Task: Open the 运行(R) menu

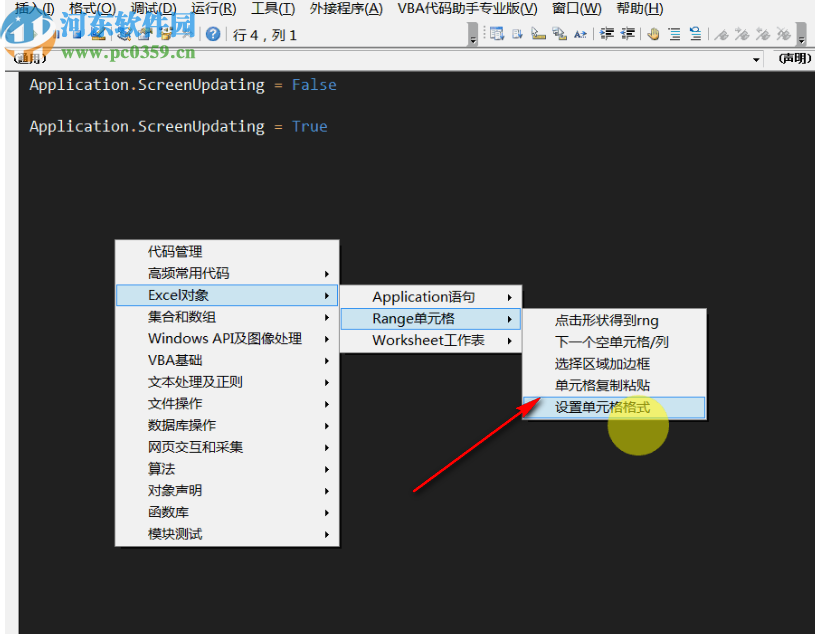Action: [214, 8]
